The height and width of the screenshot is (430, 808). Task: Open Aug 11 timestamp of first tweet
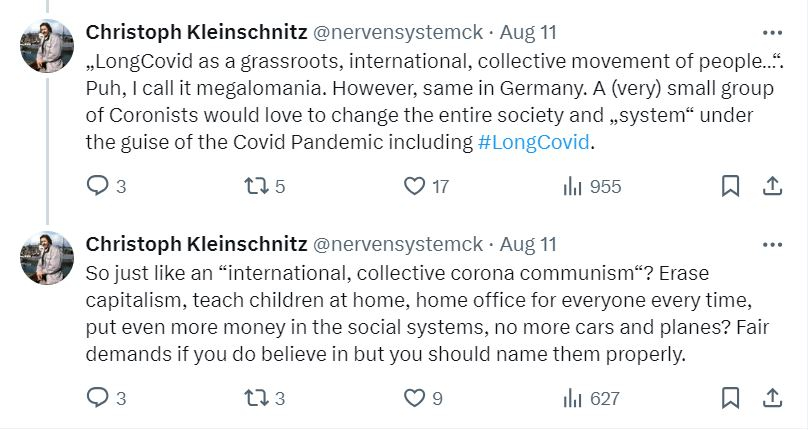coord(528,32)
